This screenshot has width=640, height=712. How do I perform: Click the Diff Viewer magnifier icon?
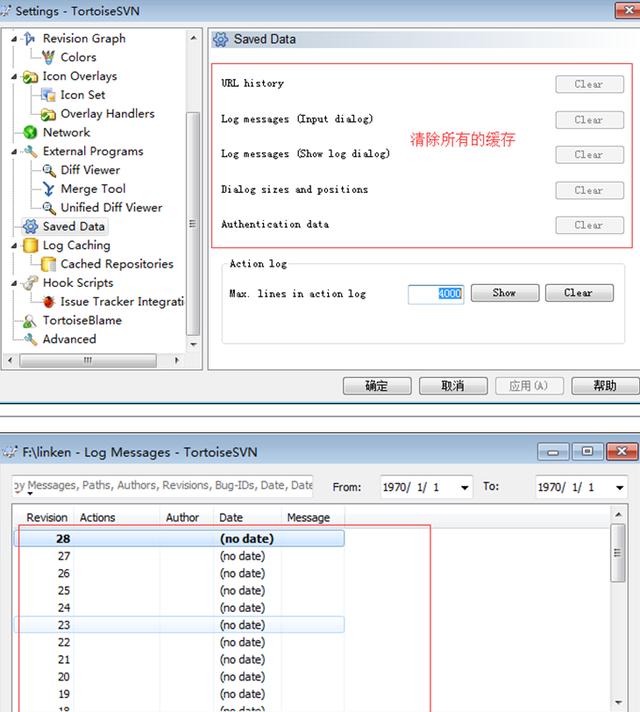(x=49, y=170)
